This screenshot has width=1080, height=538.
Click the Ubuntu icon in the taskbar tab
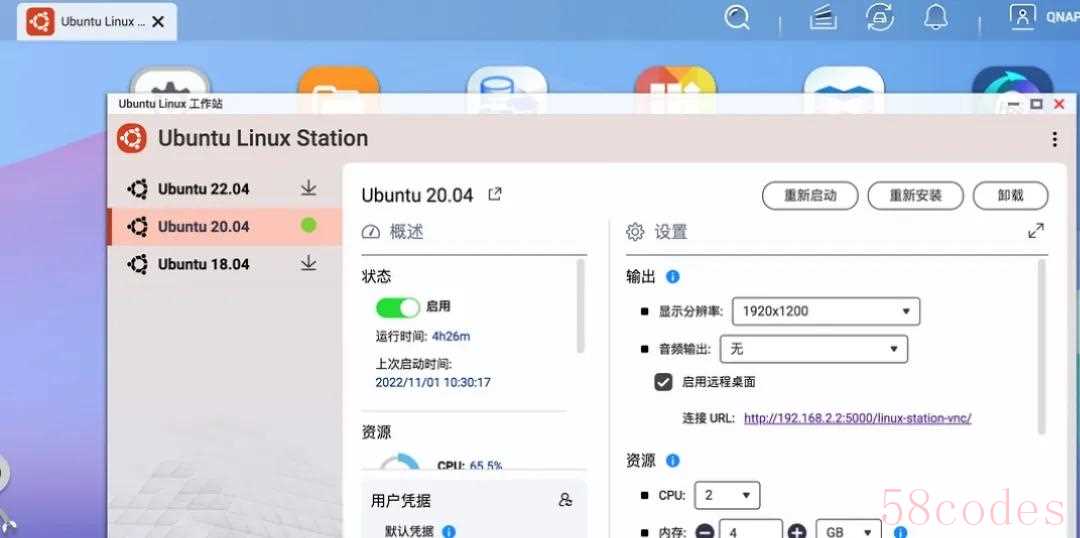coord(40,21)
